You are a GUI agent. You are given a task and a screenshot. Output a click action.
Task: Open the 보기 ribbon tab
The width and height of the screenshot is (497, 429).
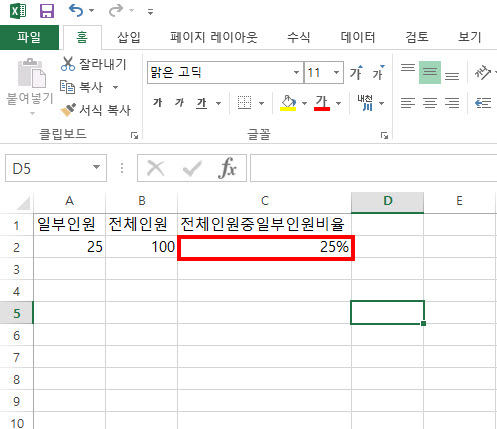coord(470,37)
